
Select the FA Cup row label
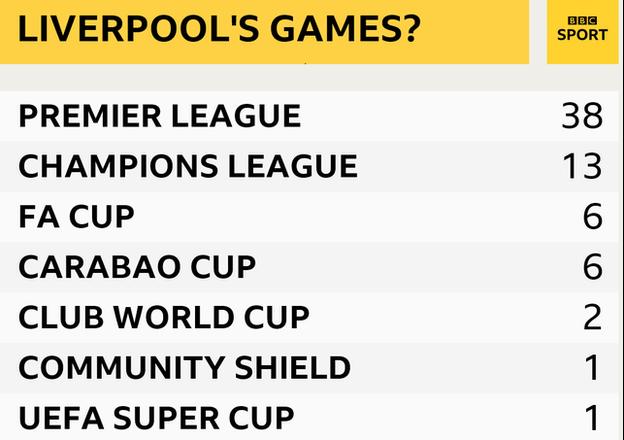tap(76, 216)
